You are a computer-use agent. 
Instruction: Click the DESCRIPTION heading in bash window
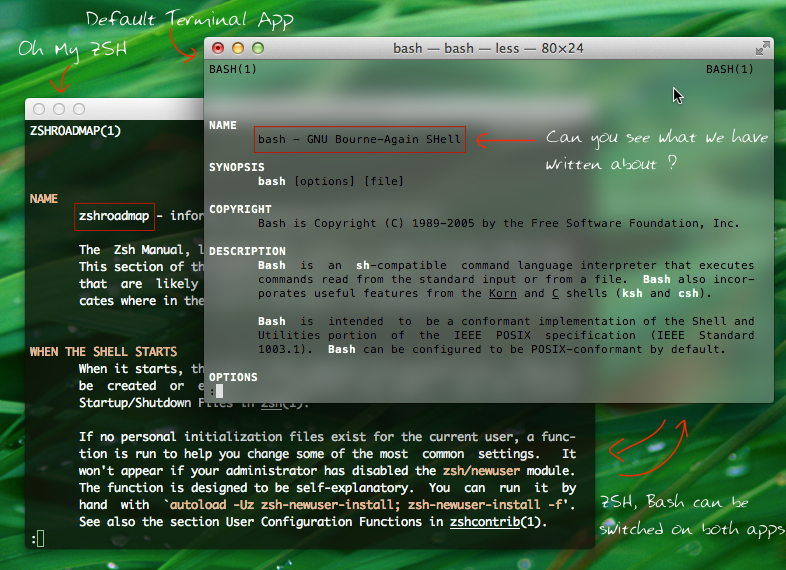(x=247, y=251)
